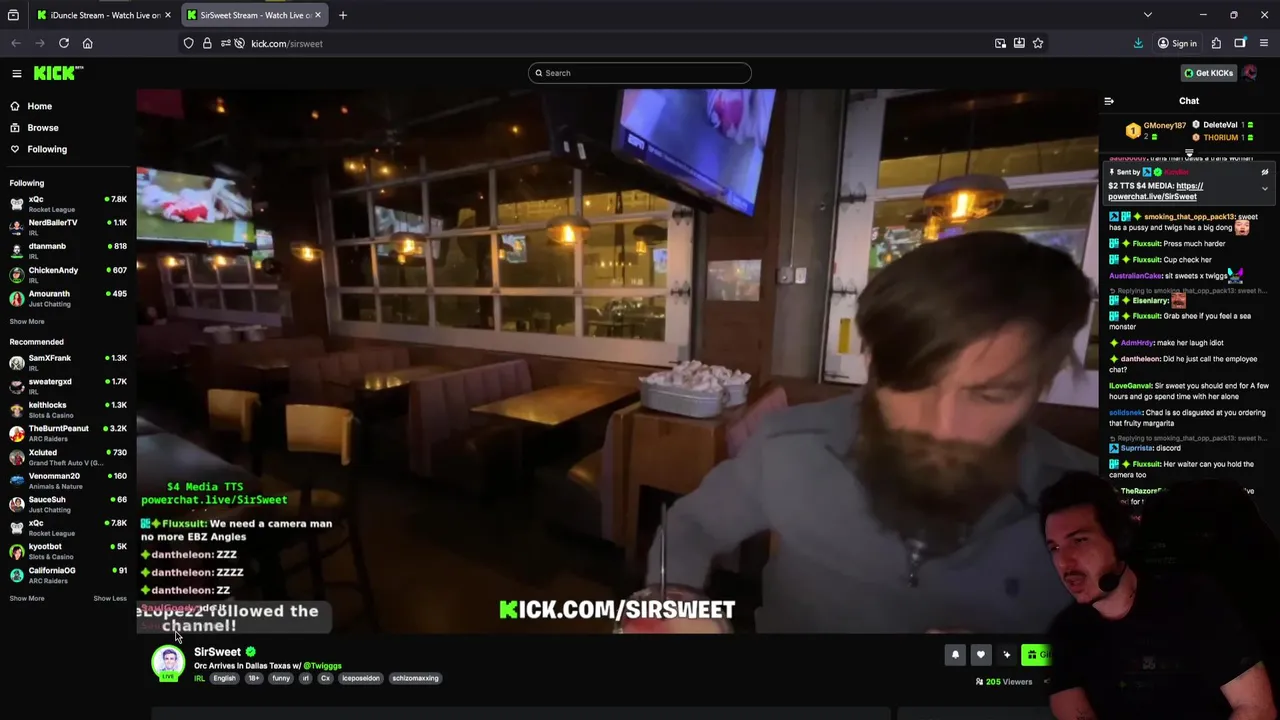This screenshot has width=1280, height=720.
Task: Open @Twigggs mention link
Action: click(322, 666)
